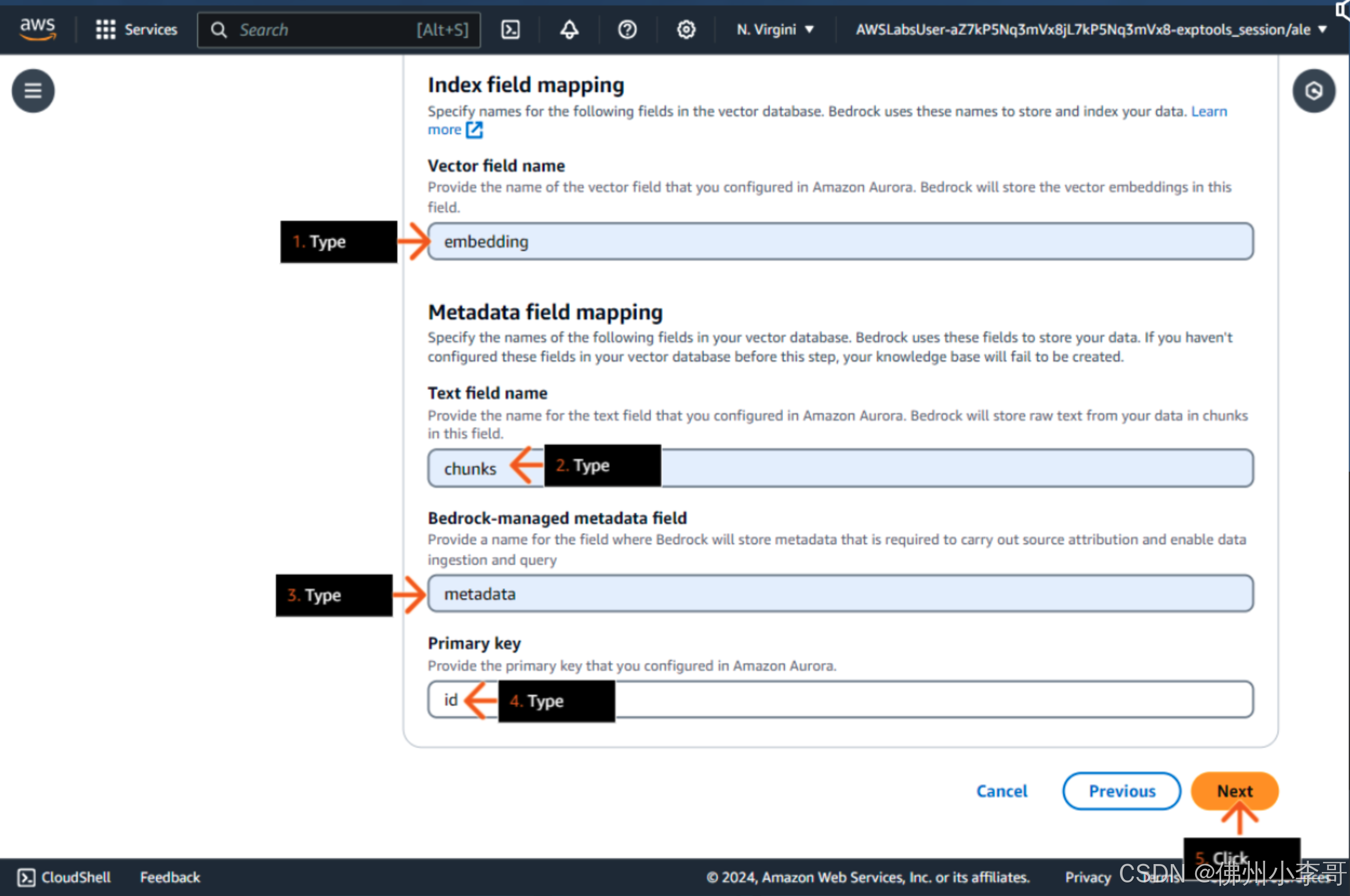Click the Vector field name input containing embedding
This screenshot has width=1350, height=896.
click(x=840, y=242)
